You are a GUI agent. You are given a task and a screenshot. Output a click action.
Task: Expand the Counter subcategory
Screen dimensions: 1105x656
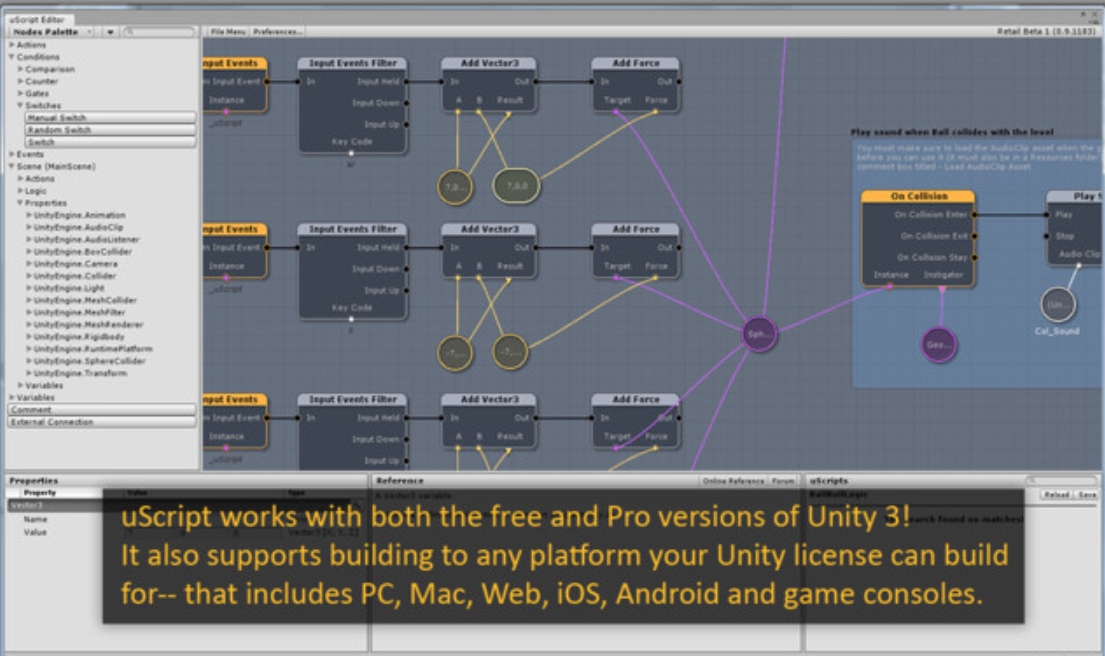click(x=20, y=81)
